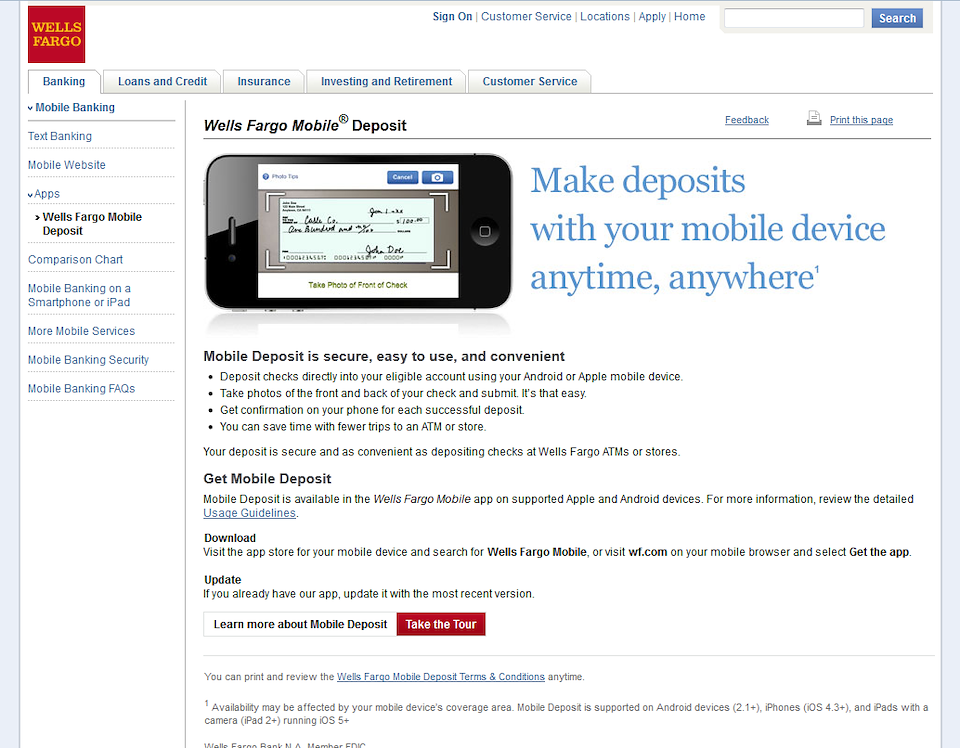Collapse the Apps sidebar section
This screenshot has height=748, width=960.
31,195
